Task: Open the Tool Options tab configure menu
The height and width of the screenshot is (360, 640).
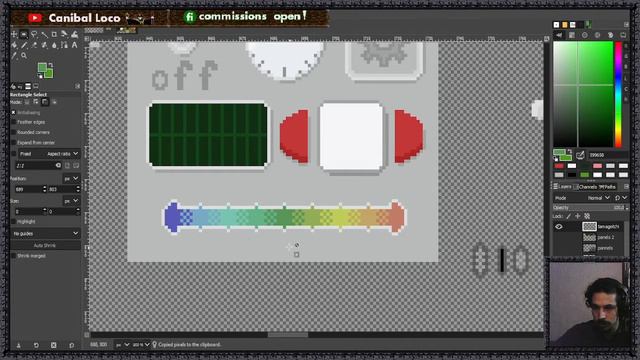Action: pyautogui.click(x=78, y=86)
